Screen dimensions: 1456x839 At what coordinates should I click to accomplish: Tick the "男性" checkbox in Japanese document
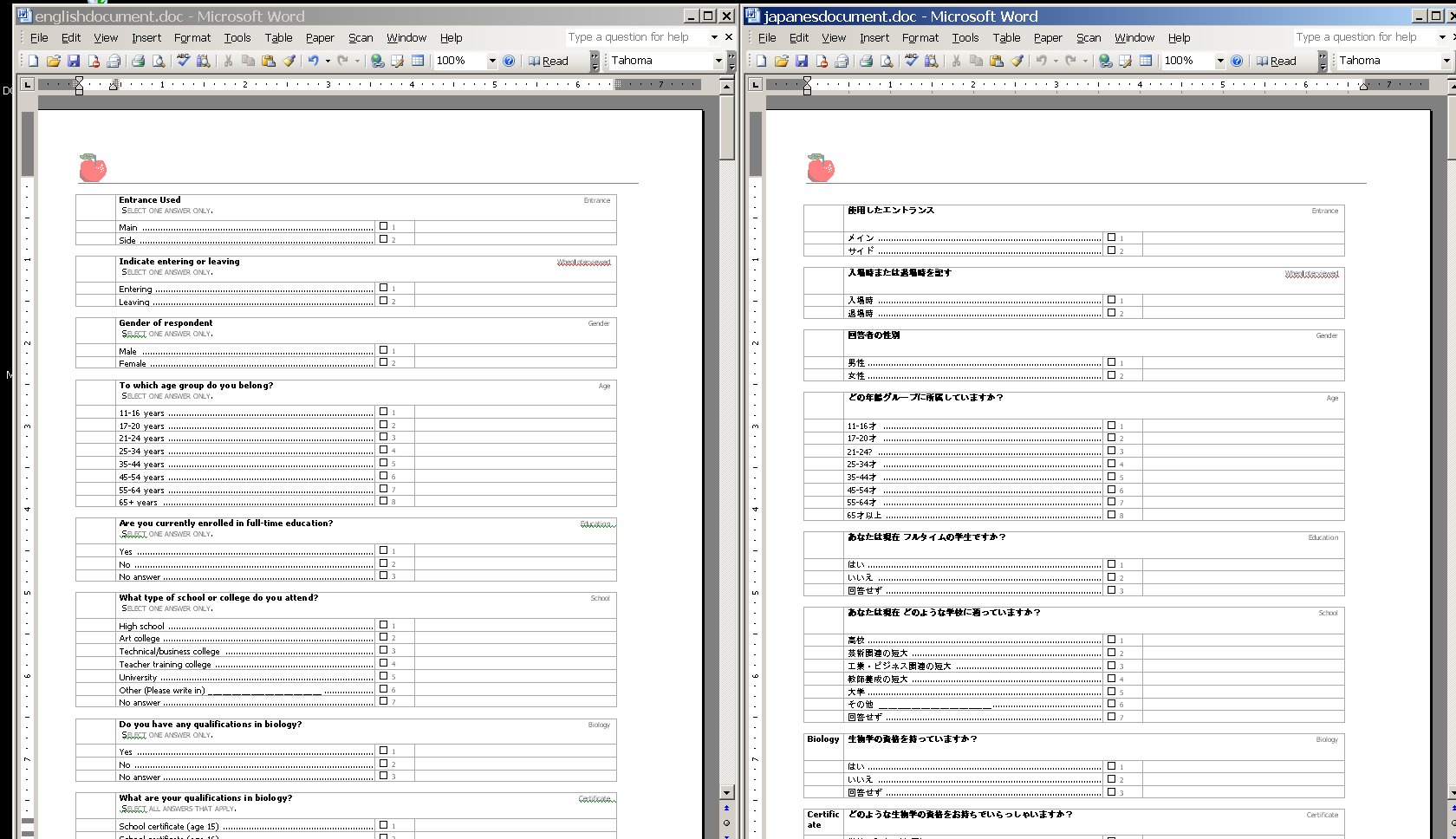(1111, 362)
